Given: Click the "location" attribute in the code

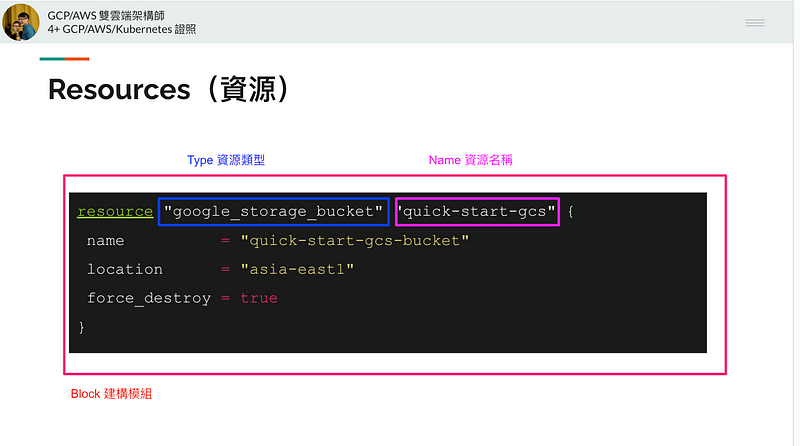Looking at the screenshot, I should 125,269.
